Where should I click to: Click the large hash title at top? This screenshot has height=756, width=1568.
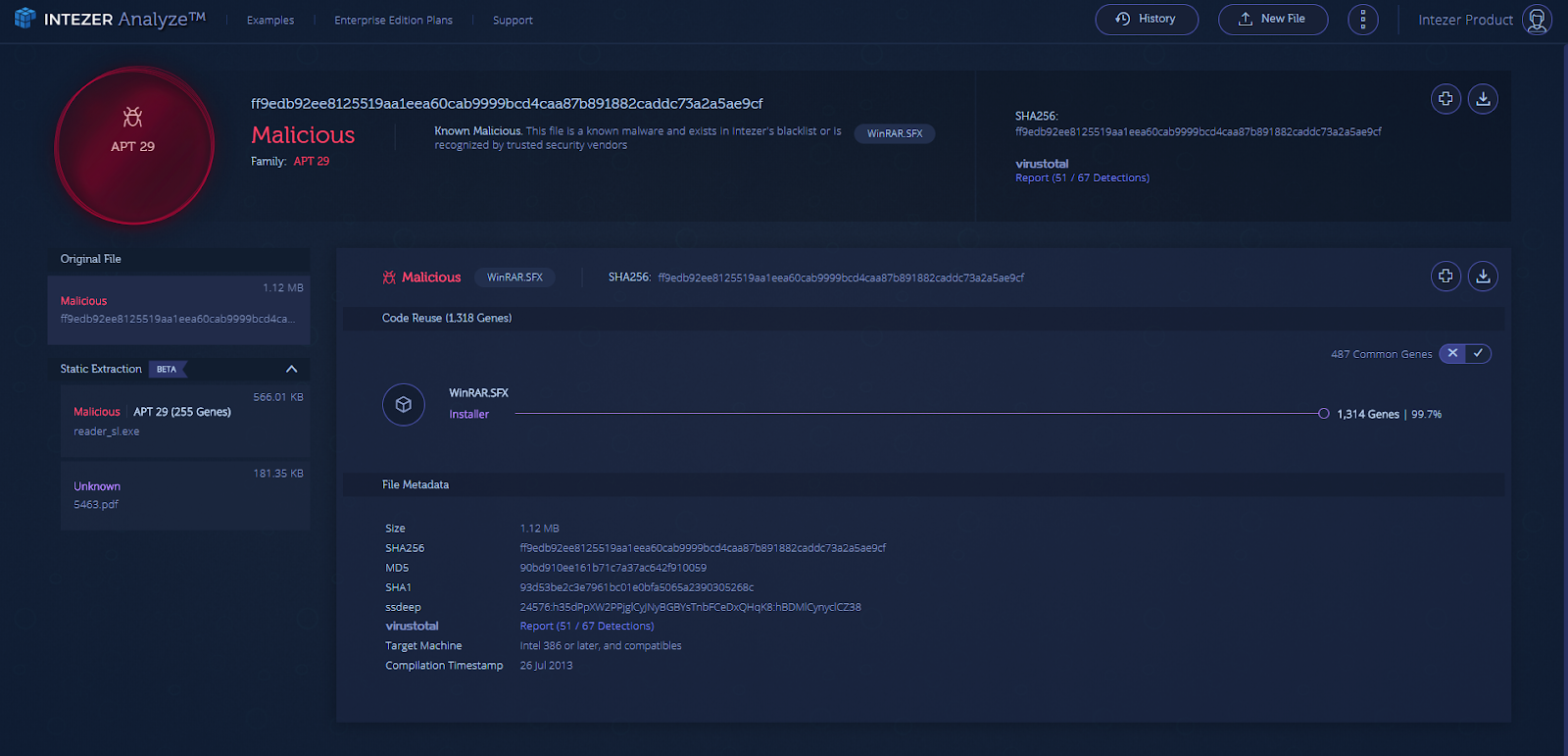[x=507, y=103]
